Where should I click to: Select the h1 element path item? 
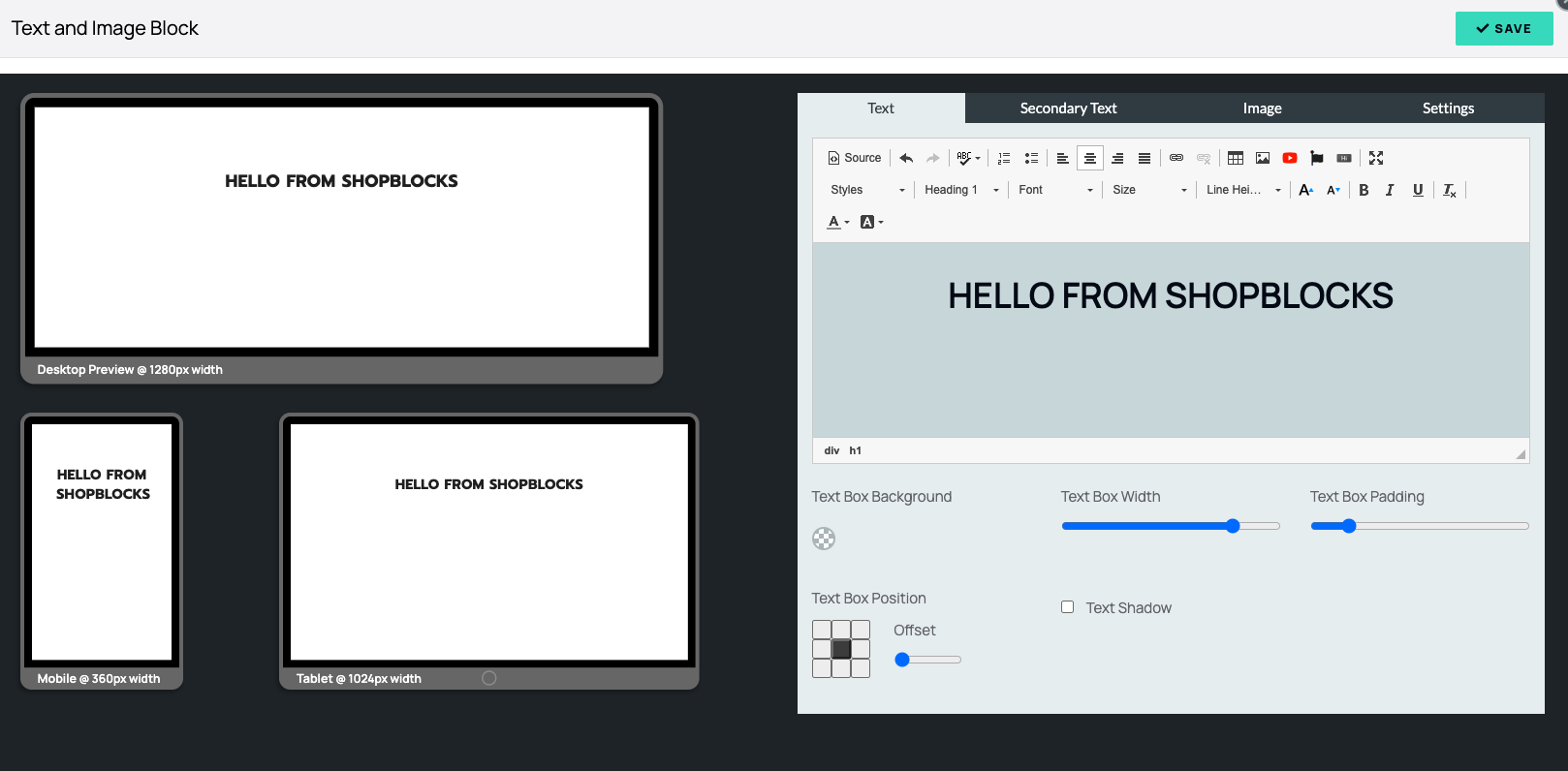855,450
